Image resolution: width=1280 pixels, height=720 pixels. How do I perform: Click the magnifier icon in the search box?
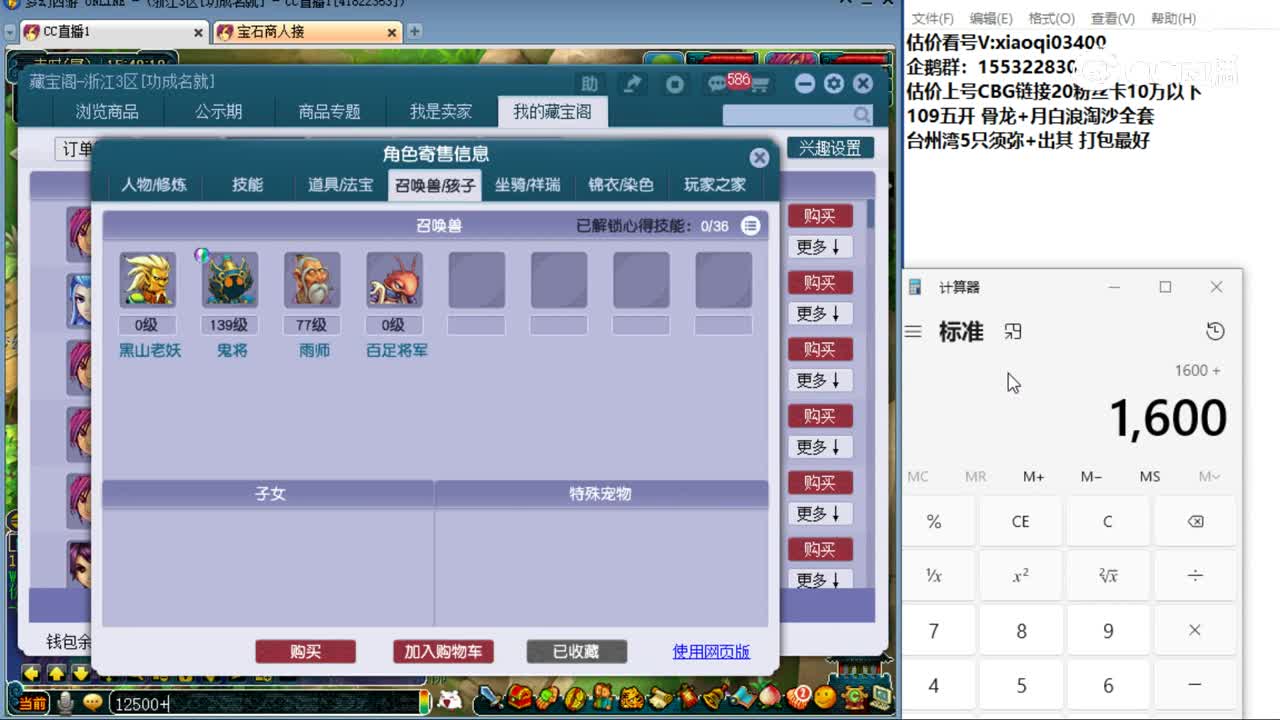[861, 114]
